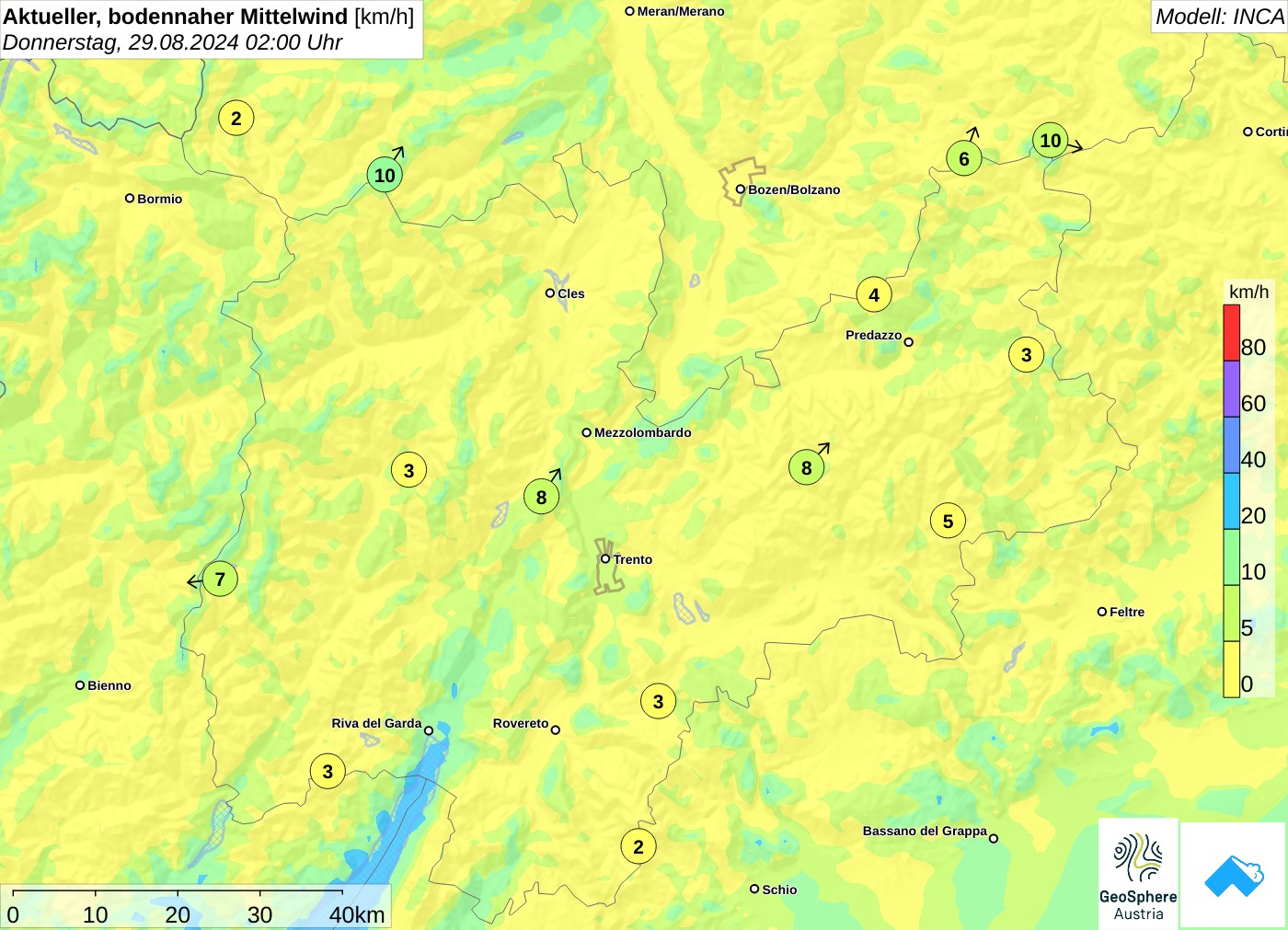Click the Bozen/Bolzano city label
Viewport: 1288px width, 930px height.
tap(794, 189)
